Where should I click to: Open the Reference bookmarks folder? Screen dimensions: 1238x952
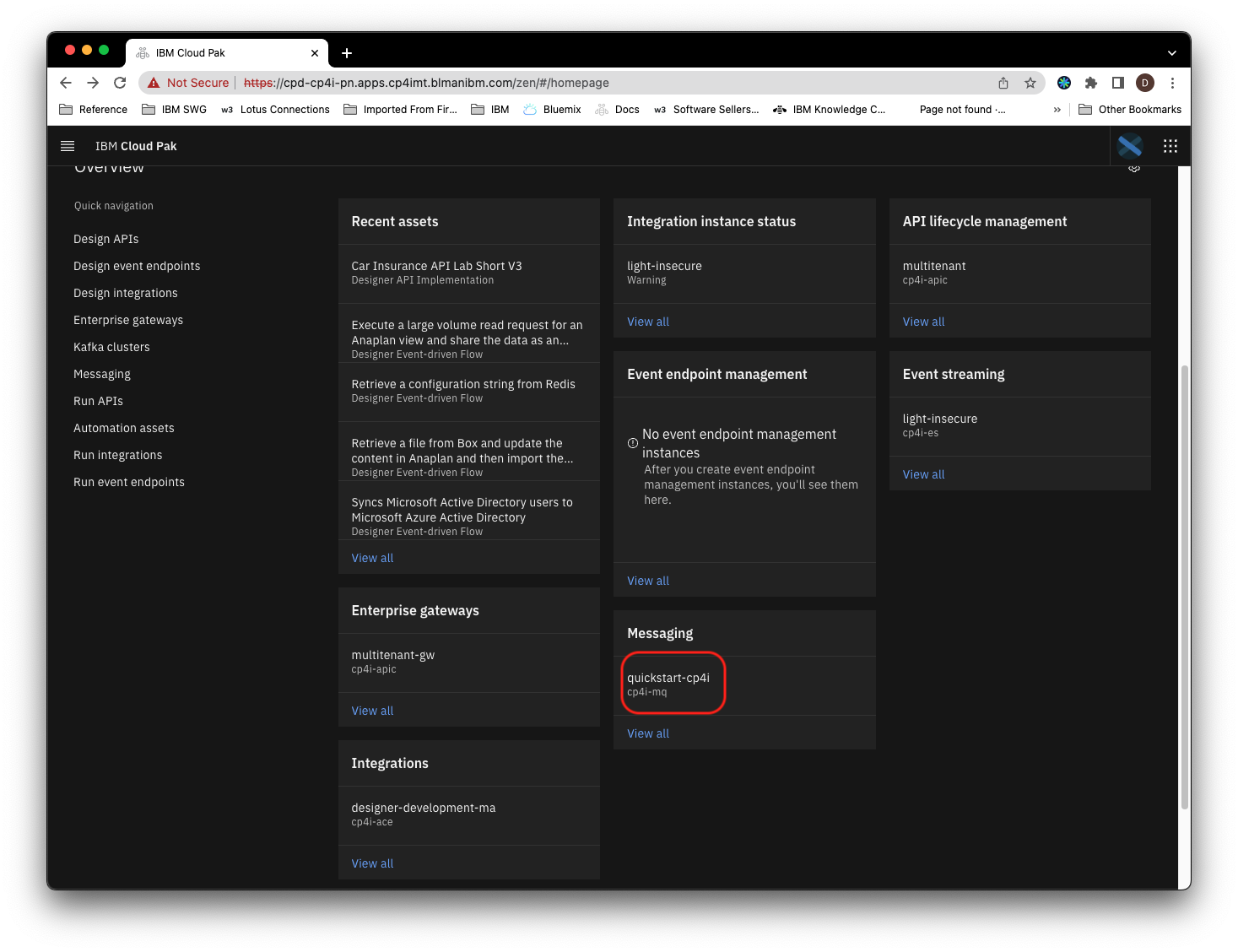93,110
